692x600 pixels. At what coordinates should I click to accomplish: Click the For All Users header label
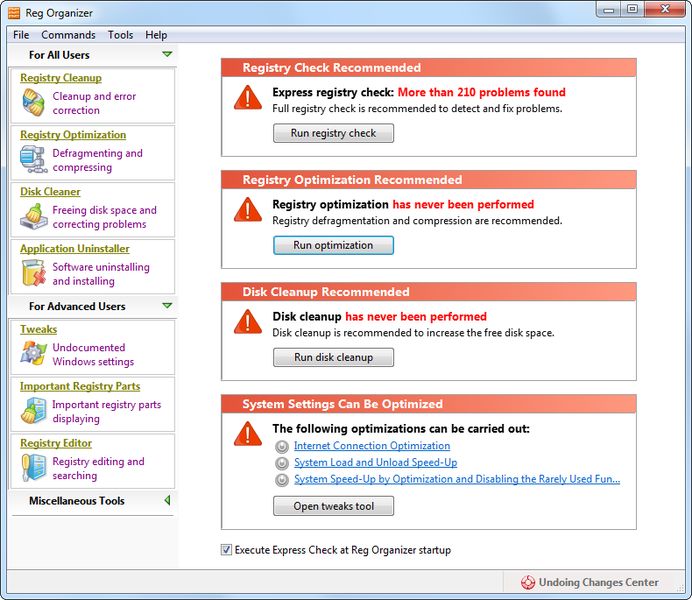tap(59, 55)
